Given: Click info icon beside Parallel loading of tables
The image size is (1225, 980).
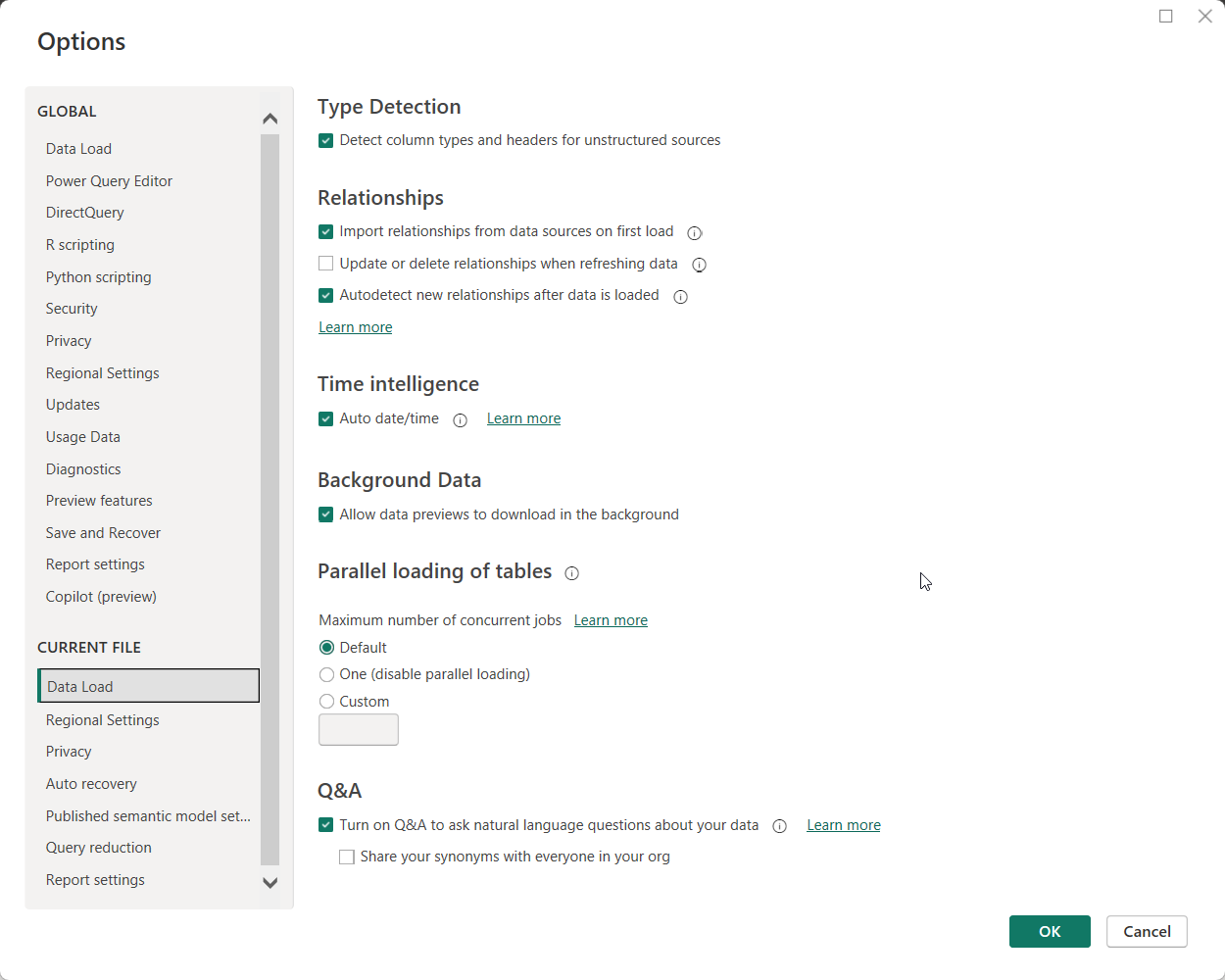Looking at the screenshot, I should point(572,573).
